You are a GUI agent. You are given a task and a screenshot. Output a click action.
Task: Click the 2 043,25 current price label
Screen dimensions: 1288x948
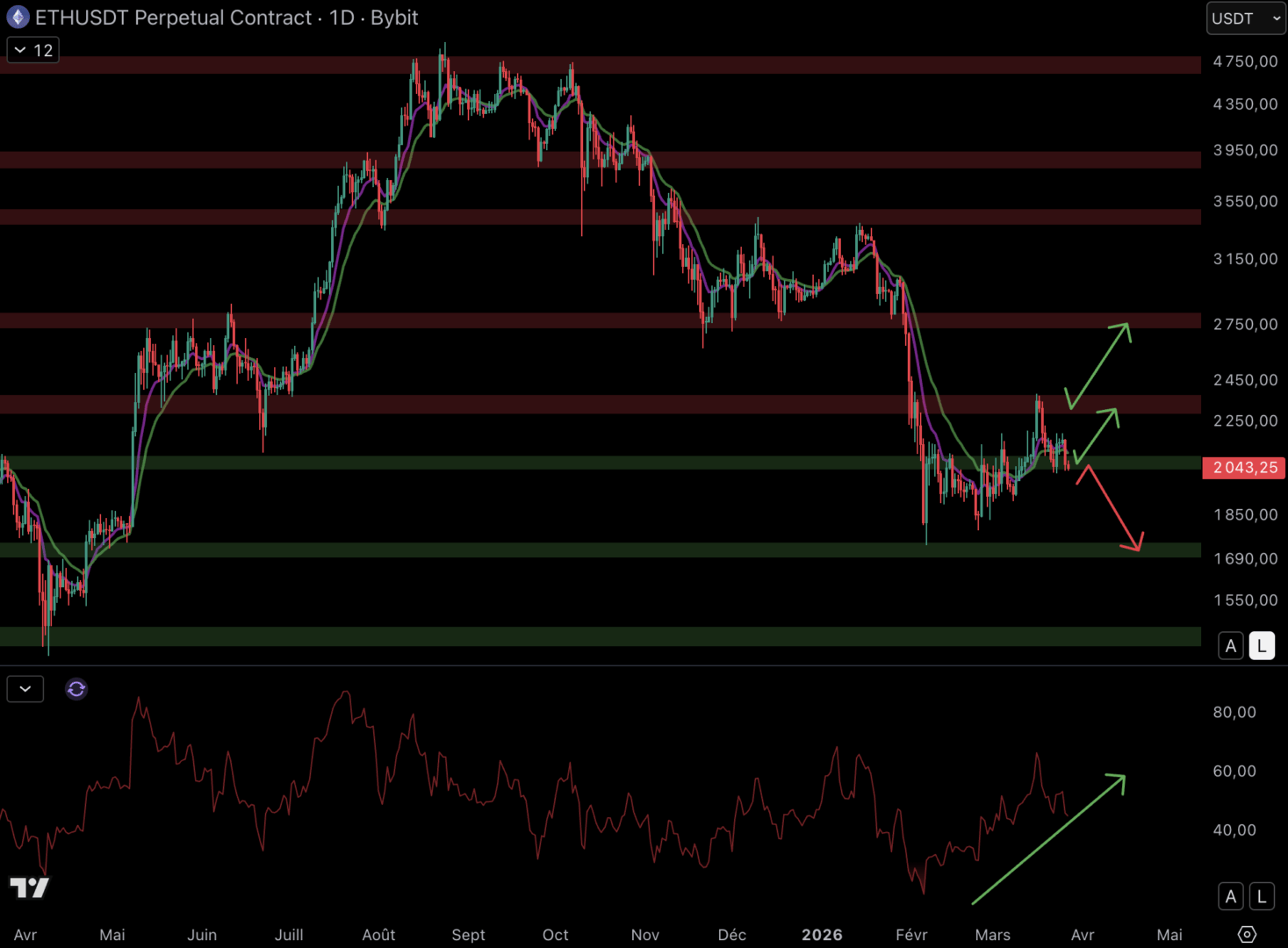pyautogui.click(x=1244, y=468)
